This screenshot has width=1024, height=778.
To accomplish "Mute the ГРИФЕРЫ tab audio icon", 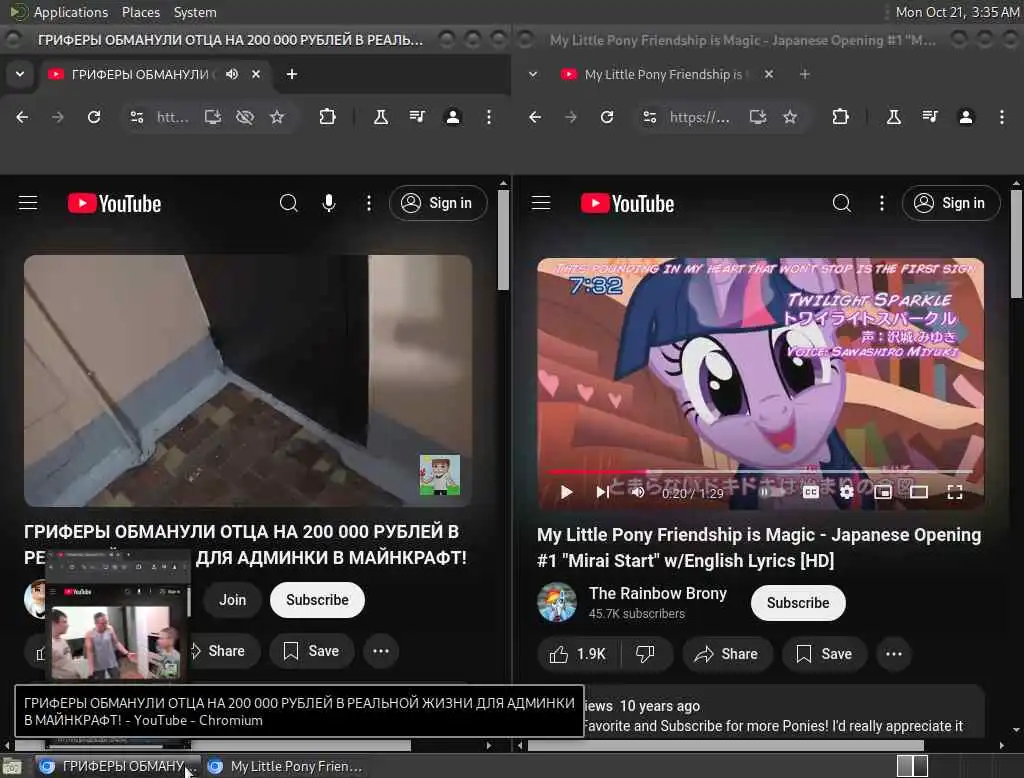I will (232, 74).
